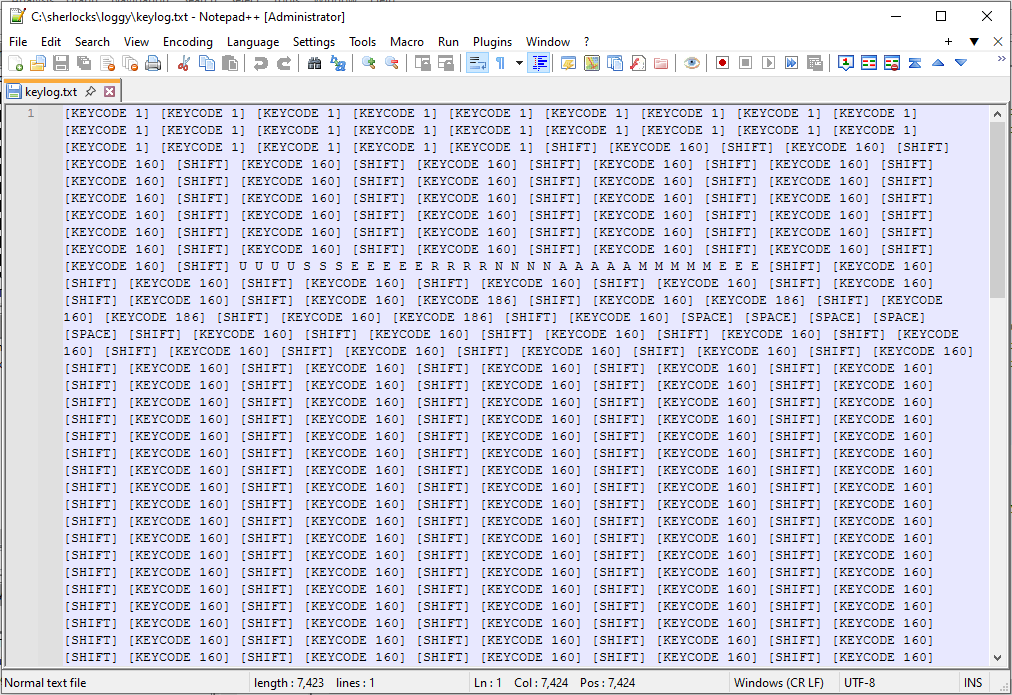Toggle Show All Characters pilcrow icon
Image resolution: width=1012 pixels, height=695 pixels.
pos(501,63)
